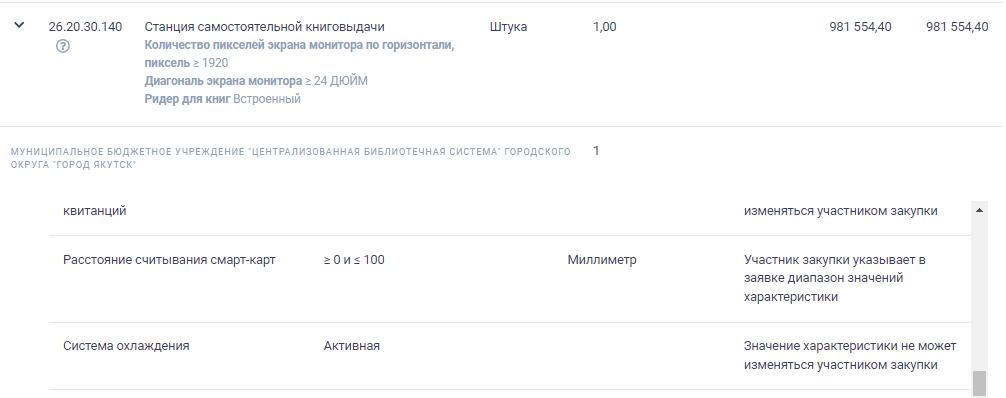Screen dimensions: 1006x398
Task: Select the Система охлаждения row
Action: [x=509, y=356]
